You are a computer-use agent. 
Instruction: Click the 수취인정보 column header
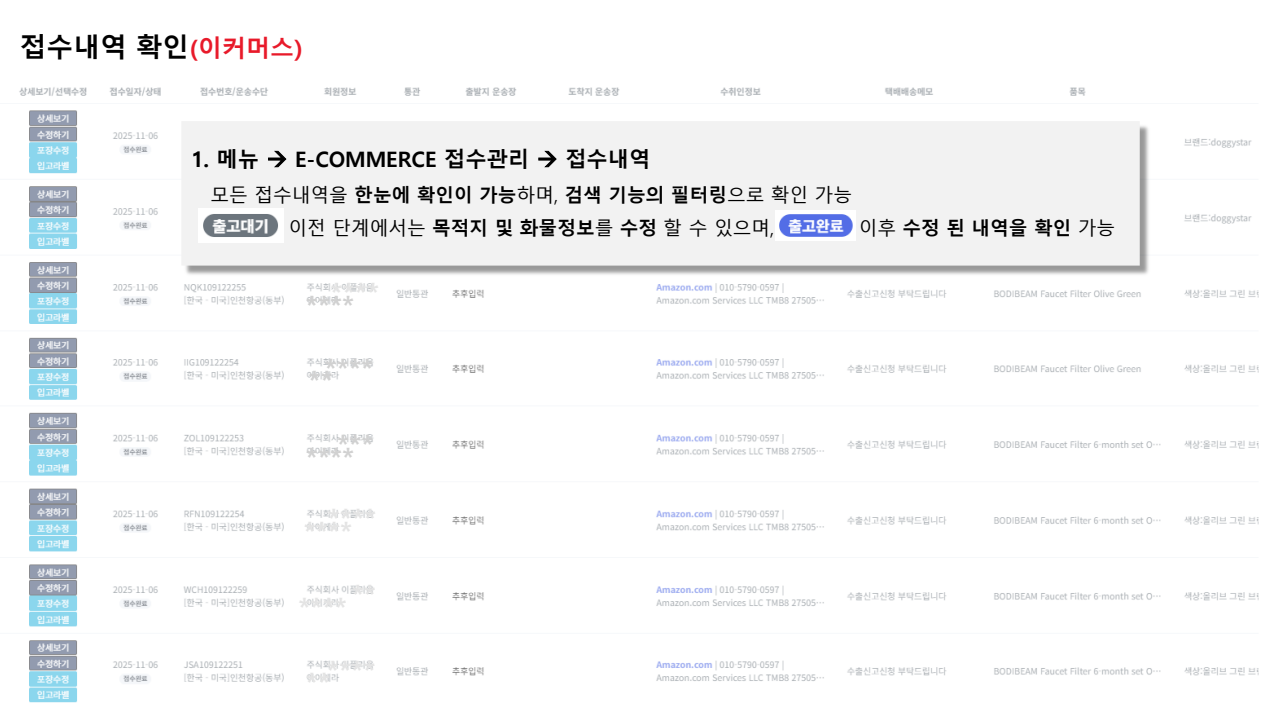[x=740, y=92]
